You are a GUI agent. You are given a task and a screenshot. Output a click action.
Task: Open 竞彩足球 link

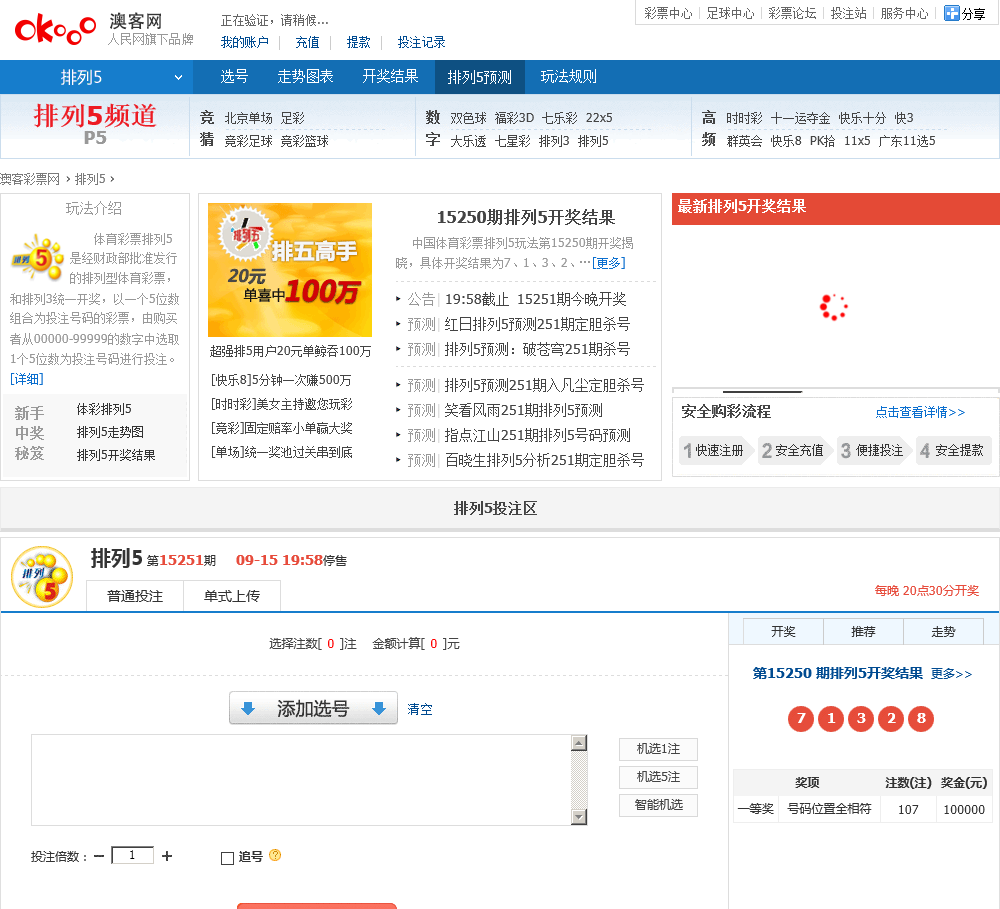(248, 141)
